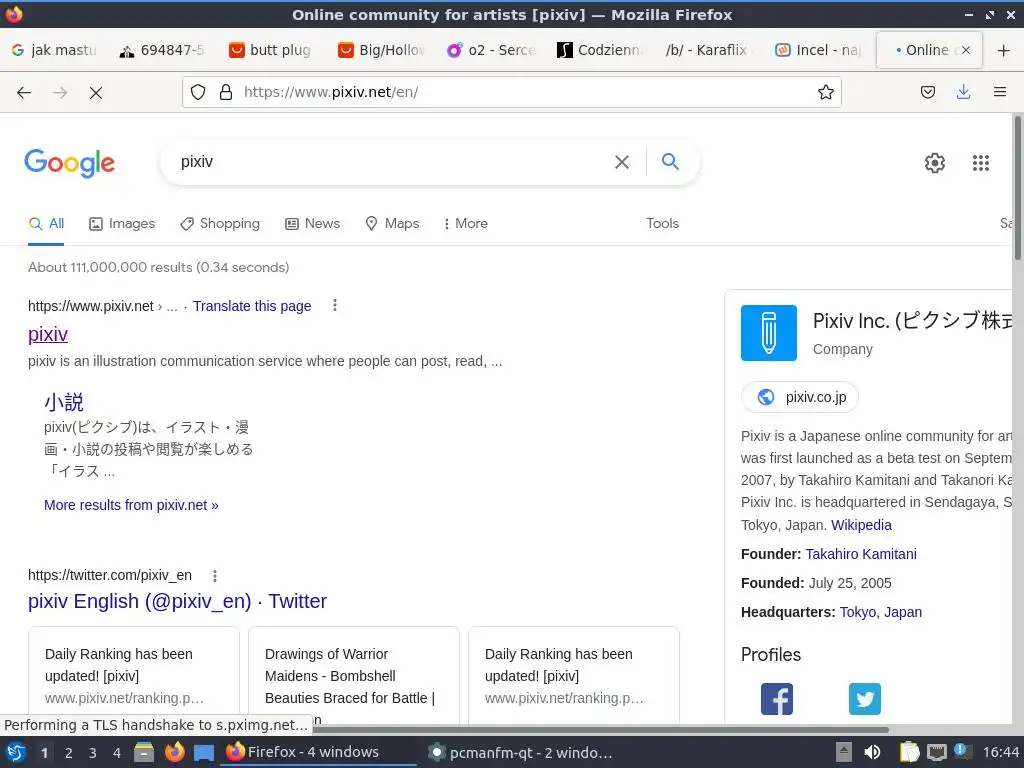Show desktop via the blue taskbar icon
Viewport: 1024px width, 768px height.
point(203,753)
